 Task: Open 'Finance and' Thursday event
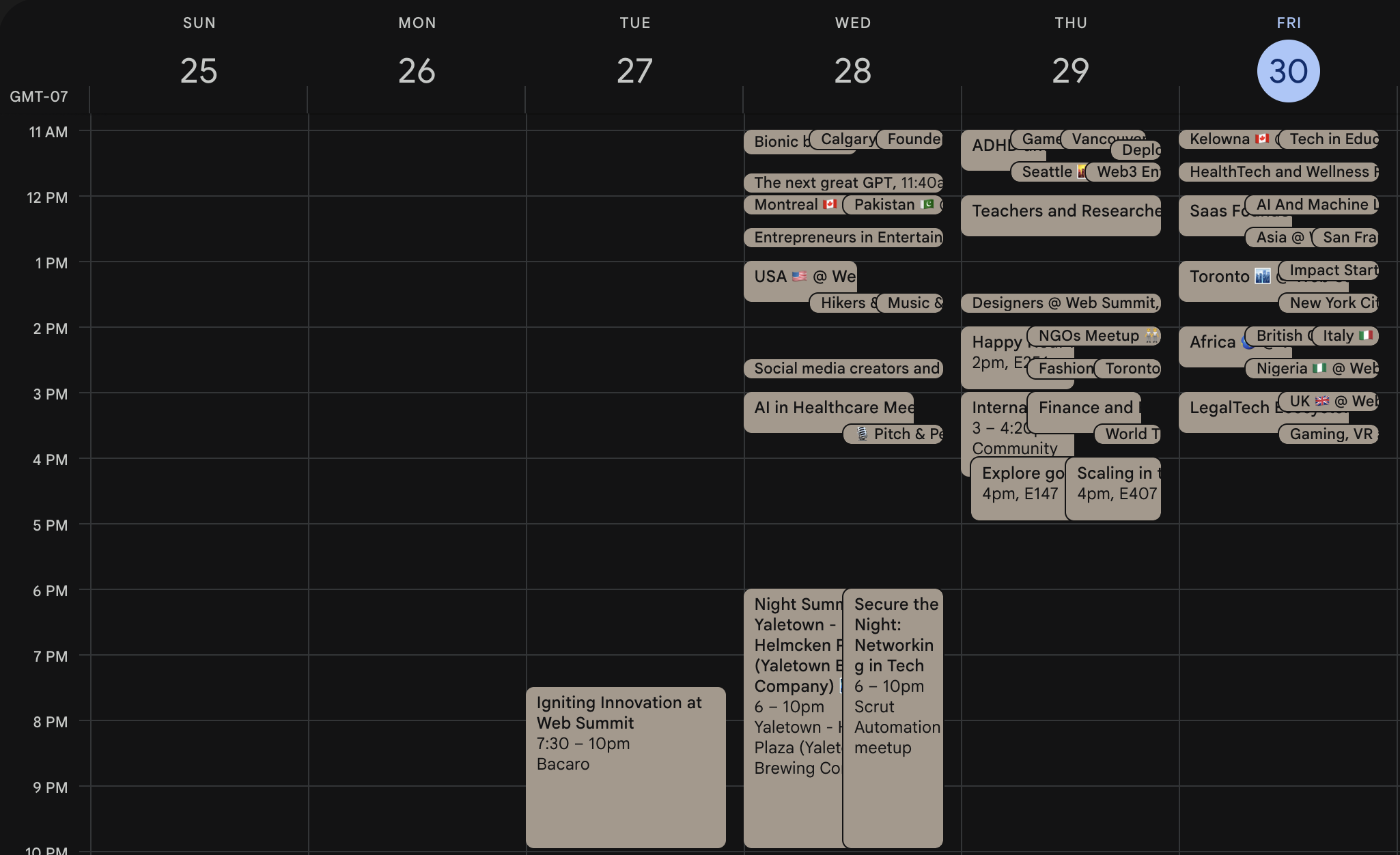[x=1084, y=412]
